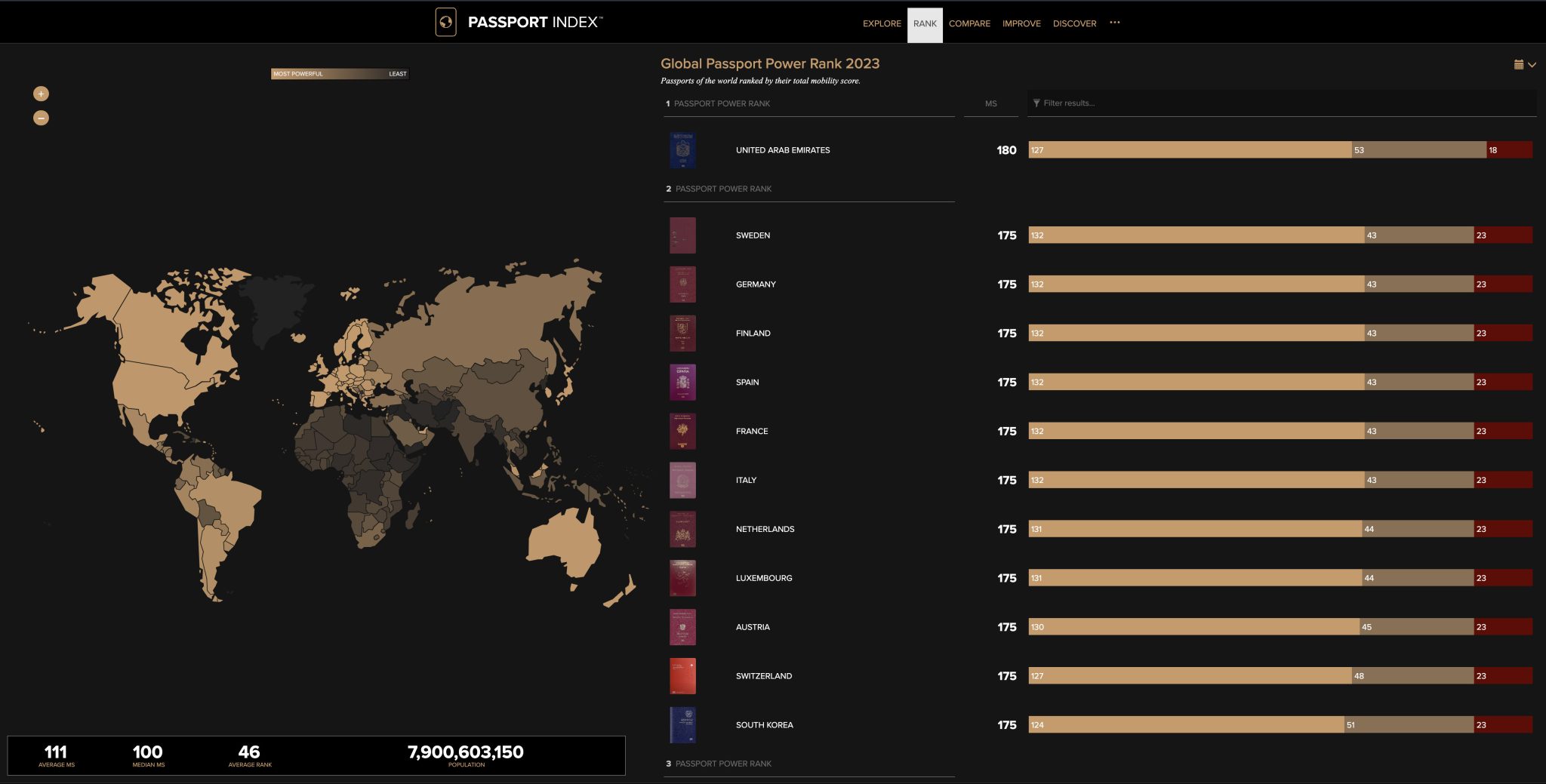Viewport: 1546px width, 784px height.
Task: Click the Netherlands passport cover
Action: click(682, 530)
